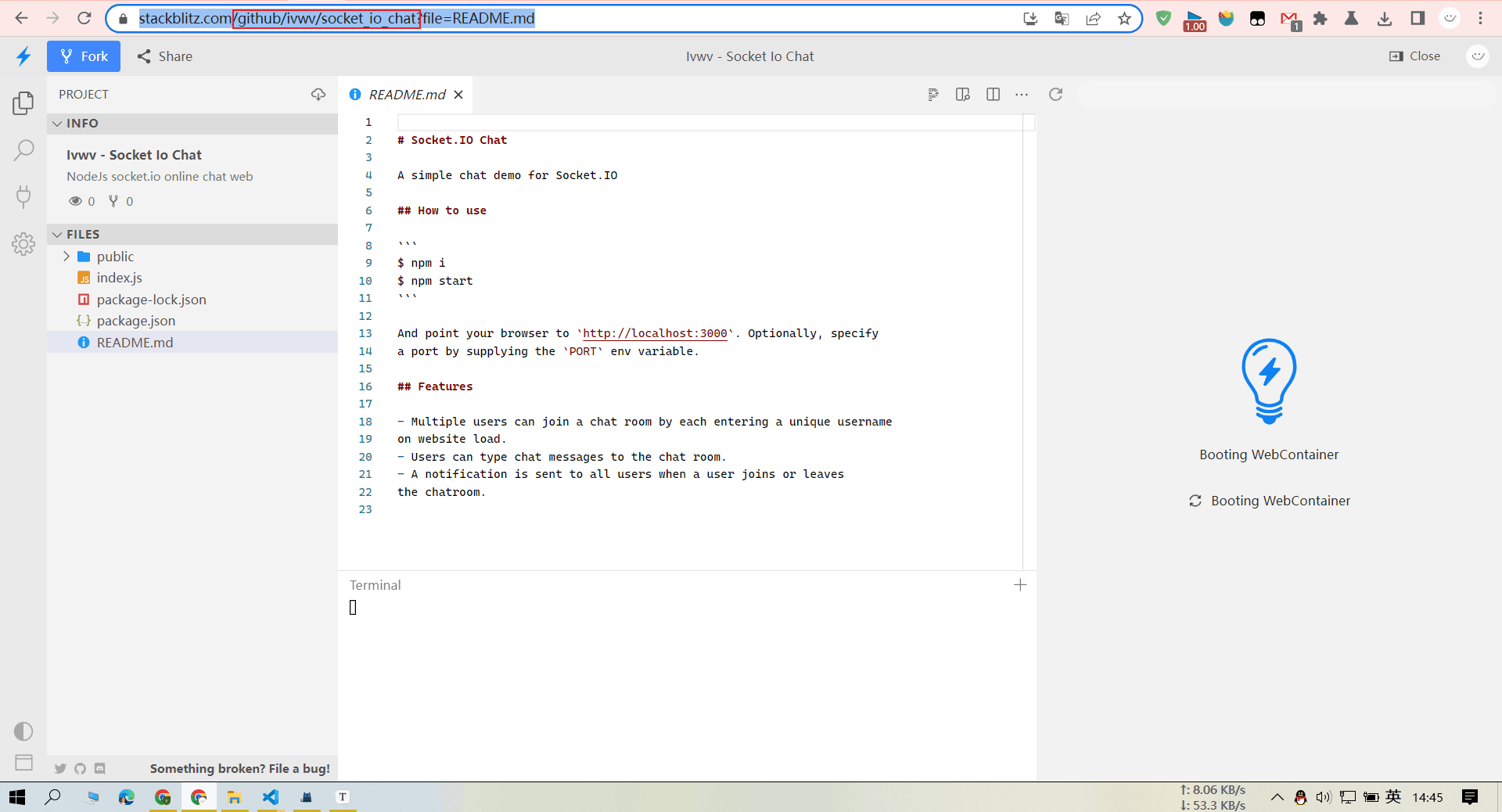
Task: Click the Twitter icon in footer
Action: click(60, 769)
